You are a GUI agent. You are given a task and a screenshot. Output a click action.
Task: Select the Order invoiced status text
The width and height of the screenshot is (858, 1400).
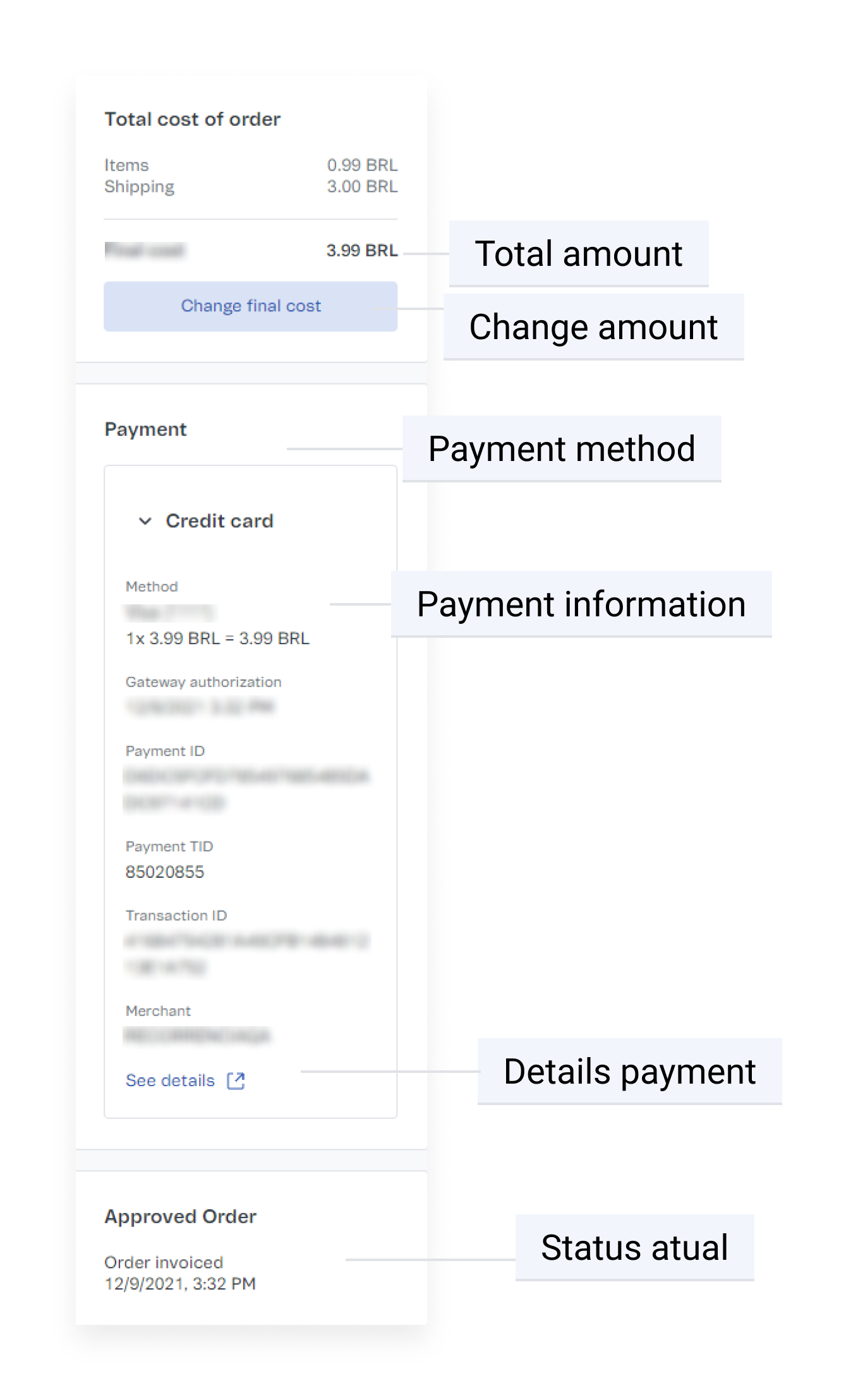tap(164, 1262)
